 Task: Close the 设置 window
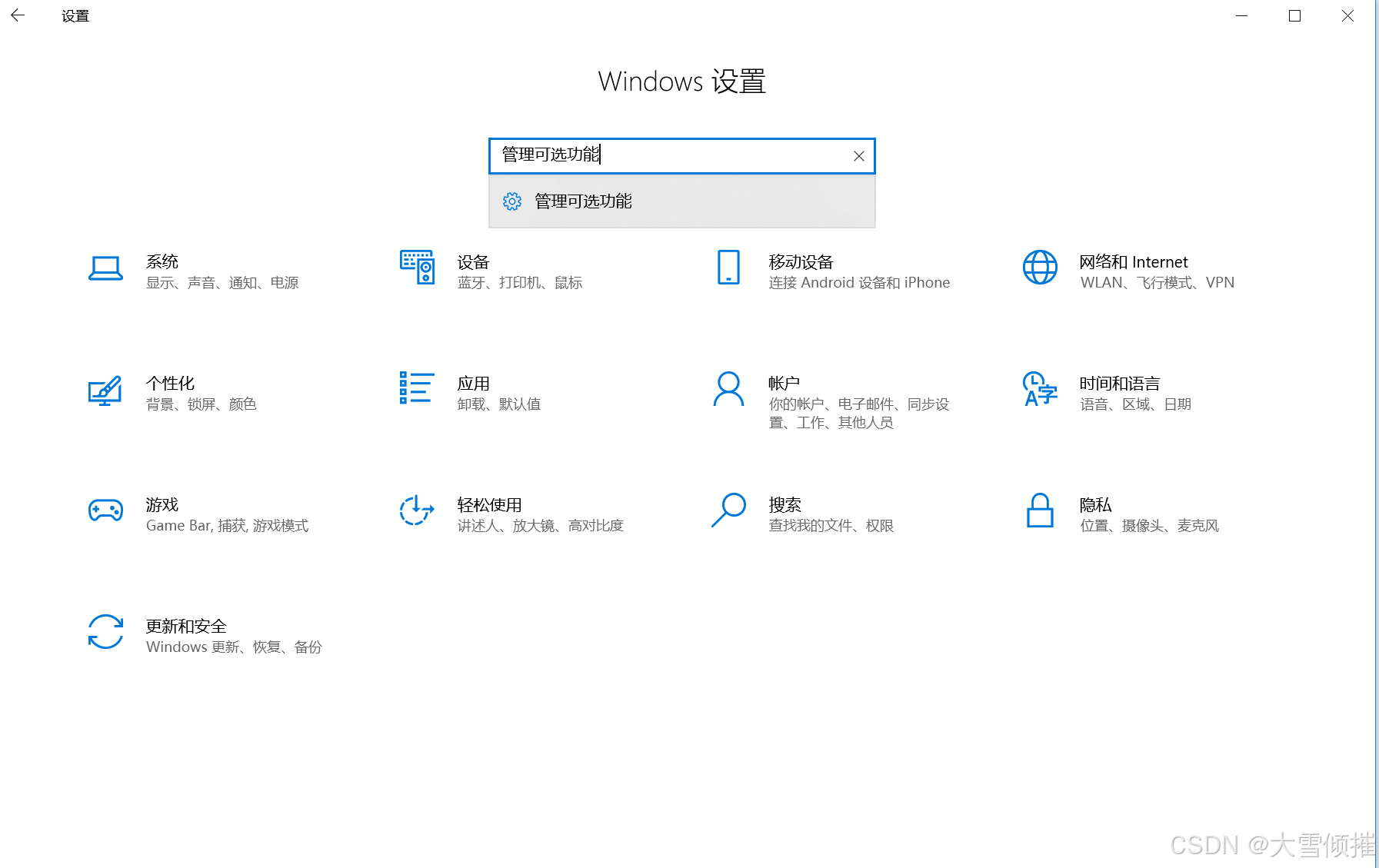(1347, 15)
